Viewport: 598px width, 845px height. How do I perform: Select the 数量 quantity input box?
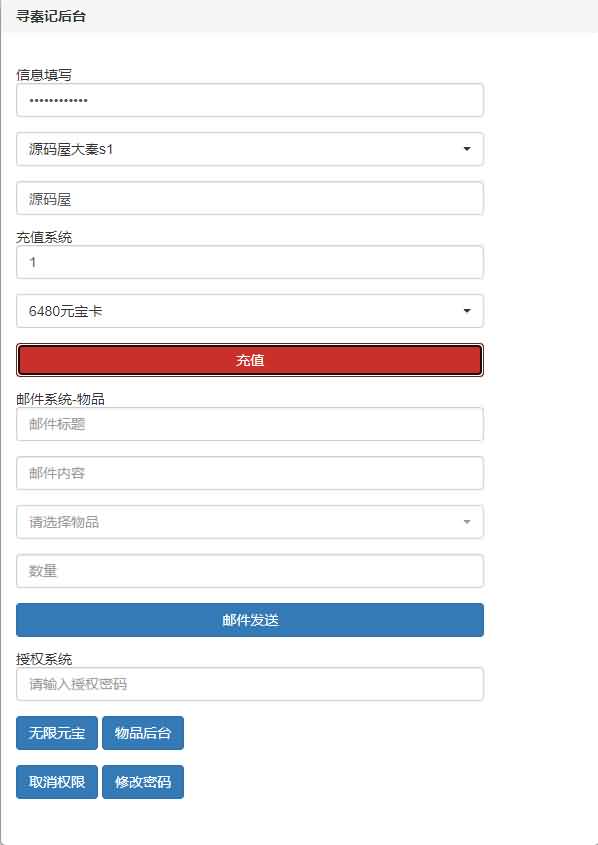[x=249, y=570]
